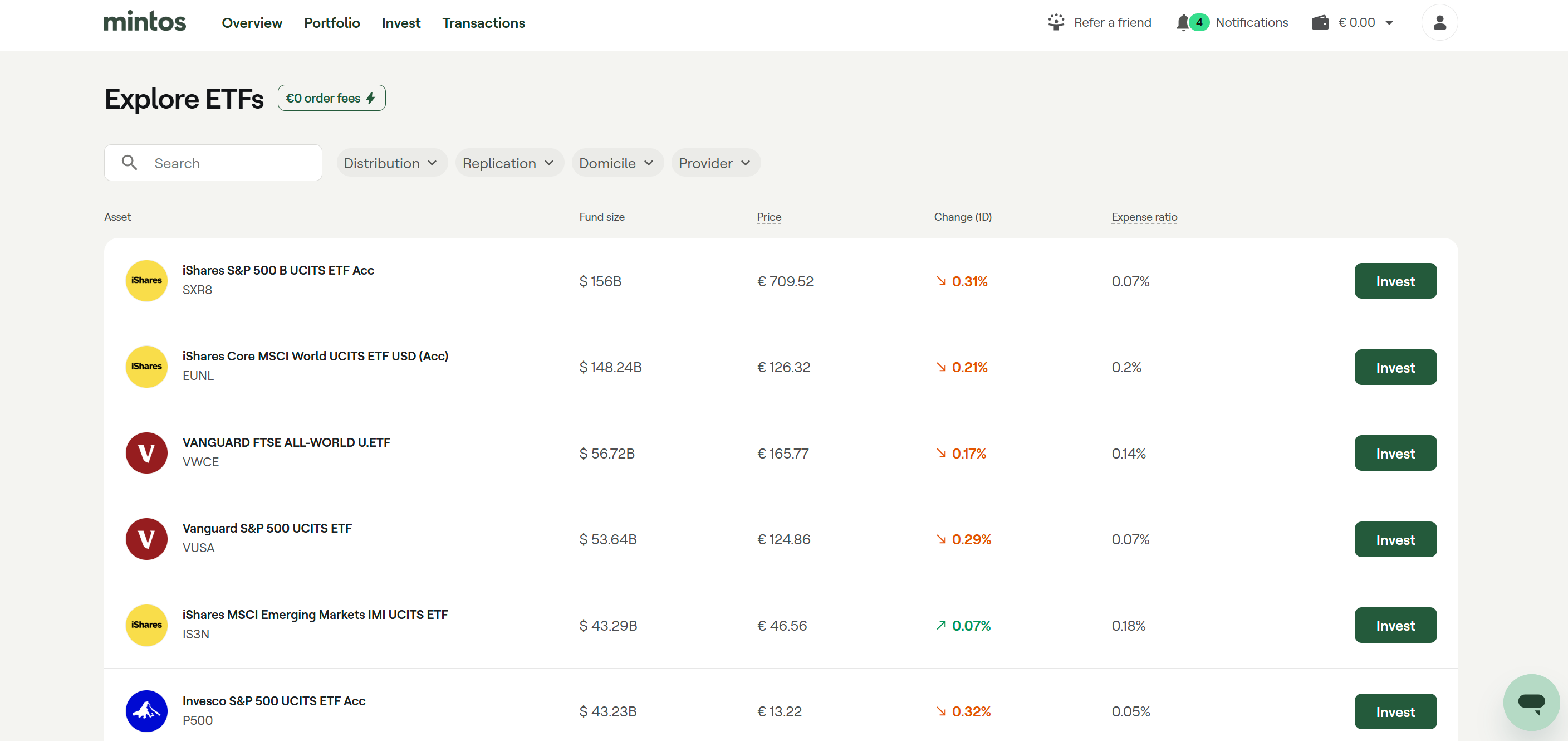This screenshot has height=741, width=1568.
Task: Open the user profile avatar
Action: click(1439, 22)
